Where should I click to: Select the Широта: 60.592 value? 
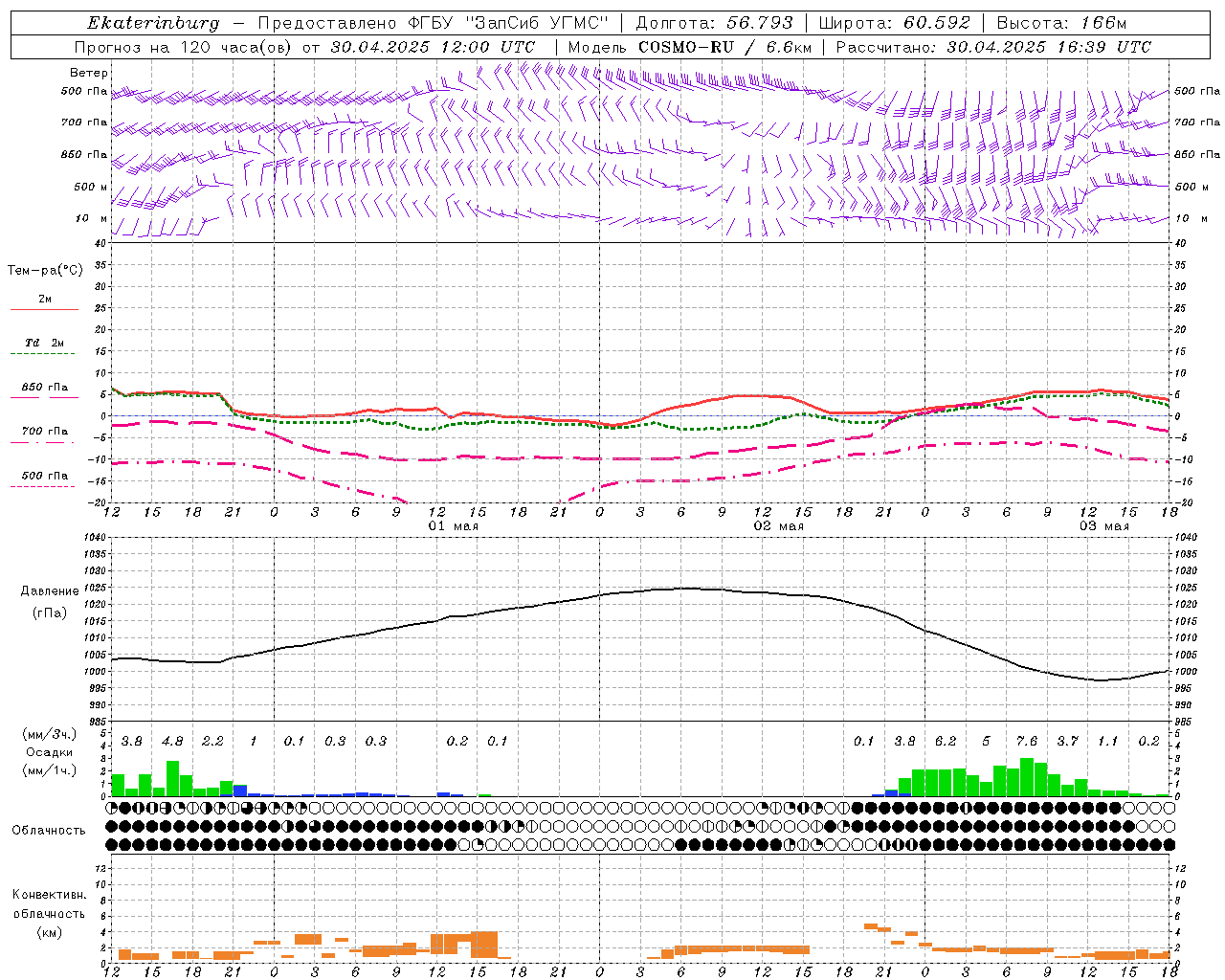point(894,23)
